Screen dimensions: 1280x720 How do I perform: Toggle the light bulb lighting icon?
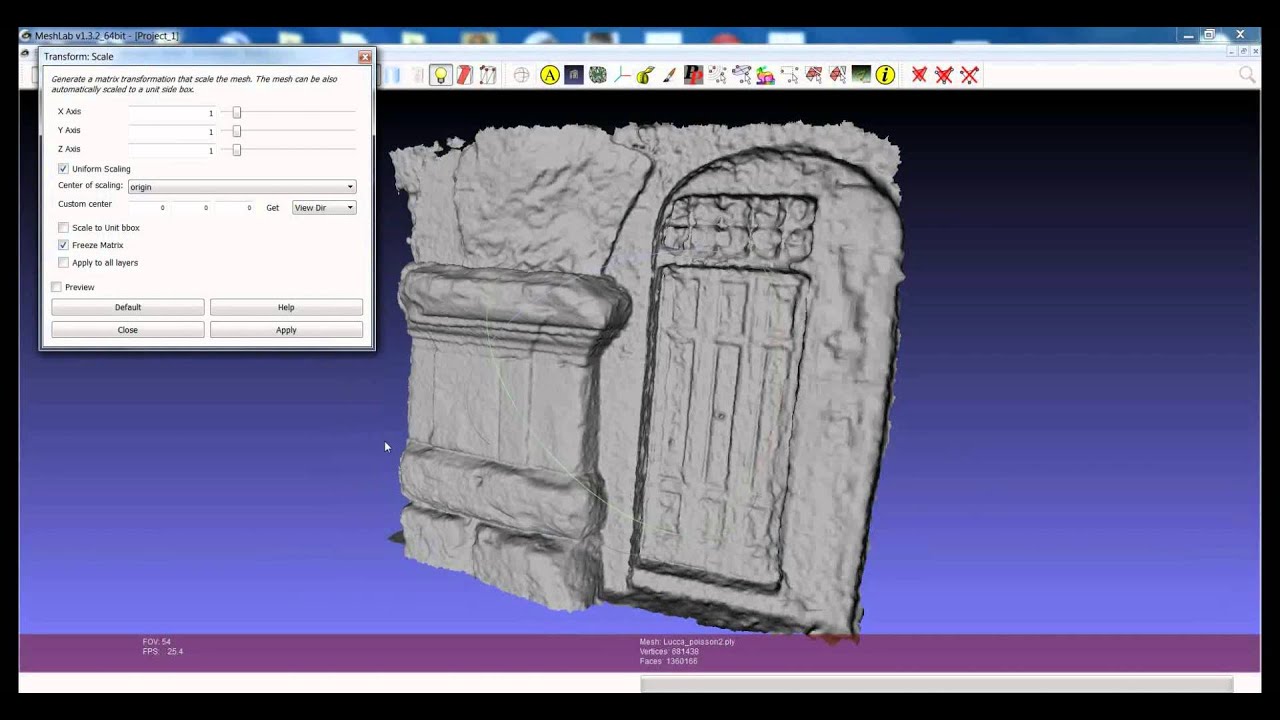(441, 75)
